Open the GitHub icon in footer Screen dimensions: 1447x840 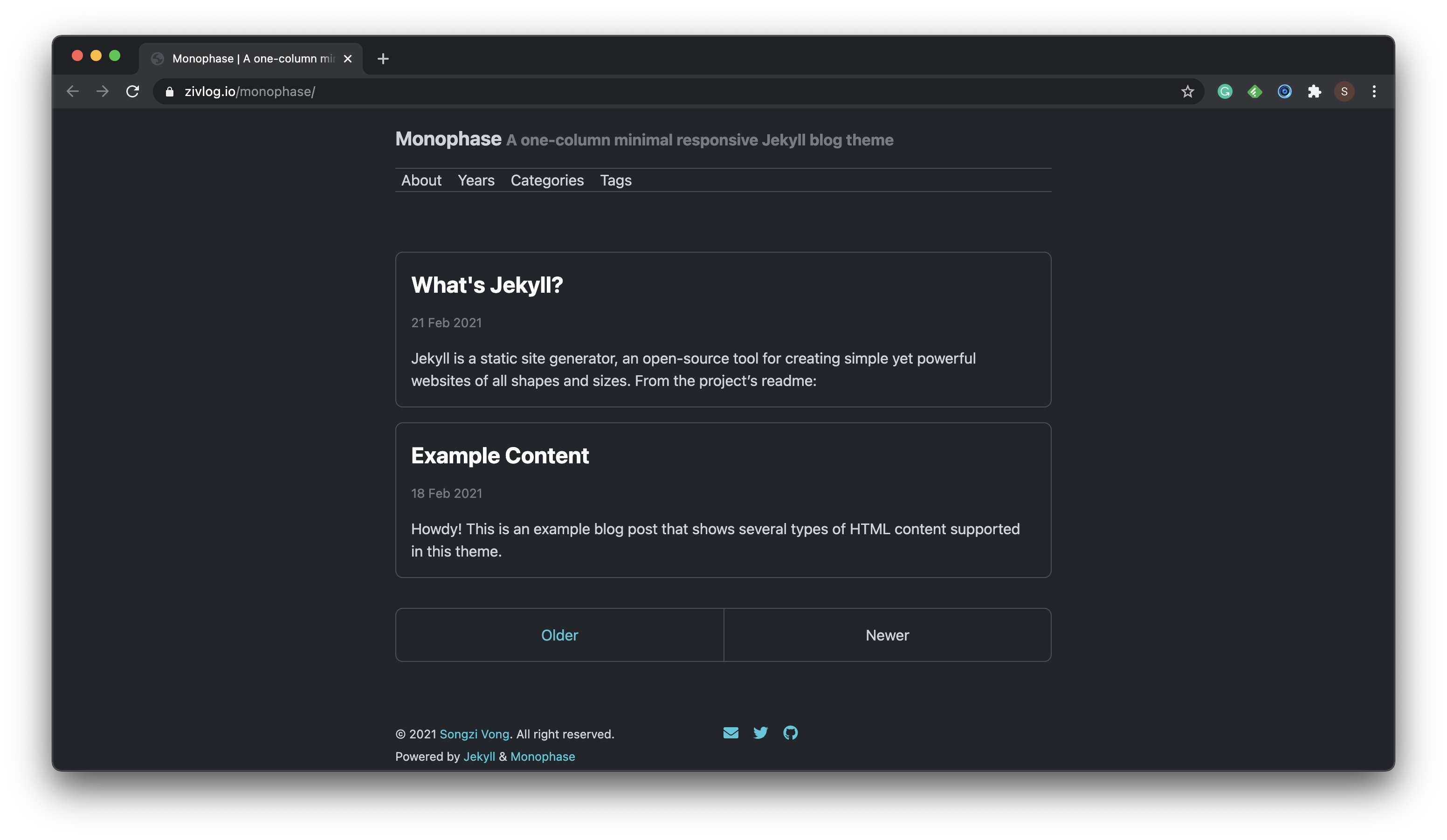pos(790,733)
